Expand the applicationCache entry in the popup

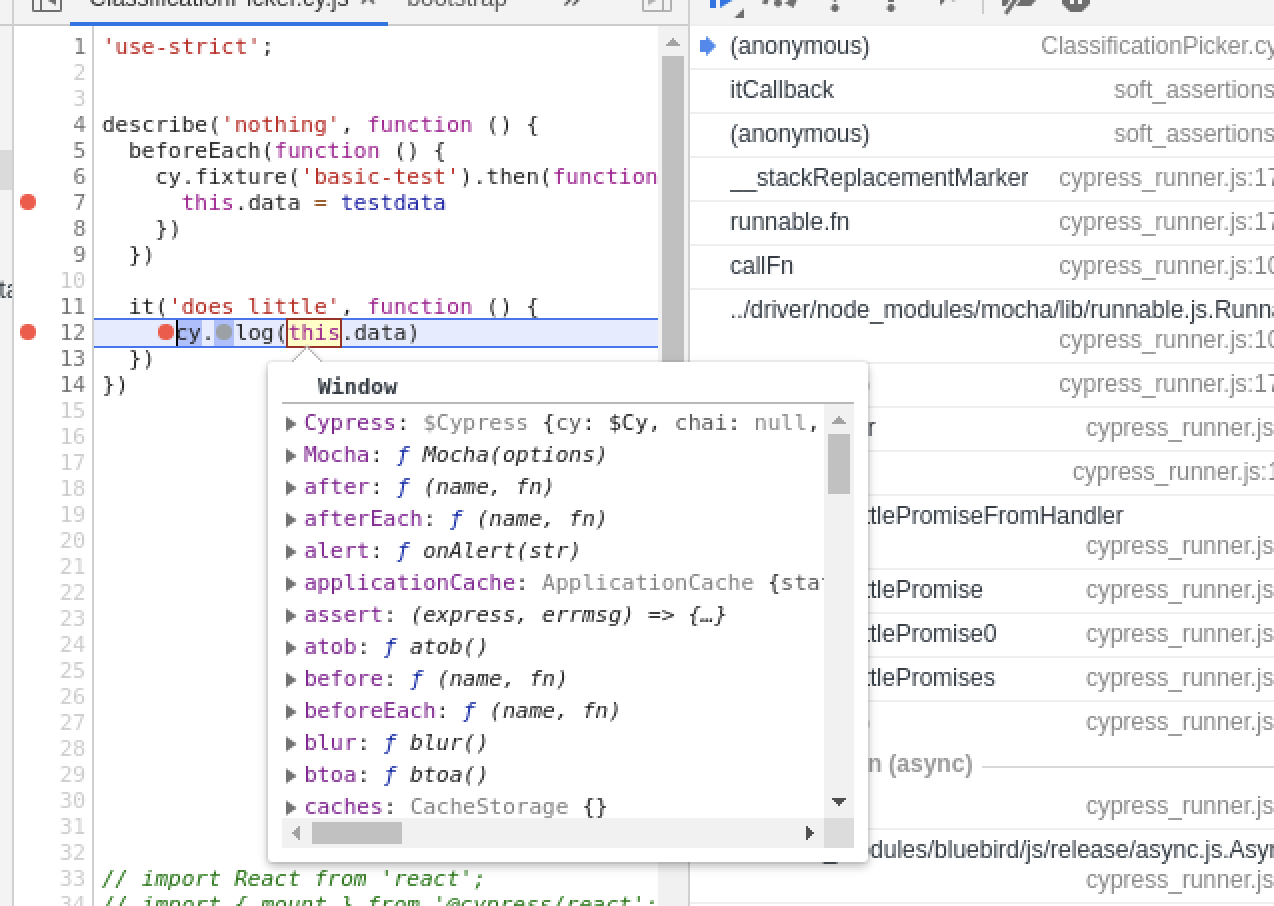[291, 582]
